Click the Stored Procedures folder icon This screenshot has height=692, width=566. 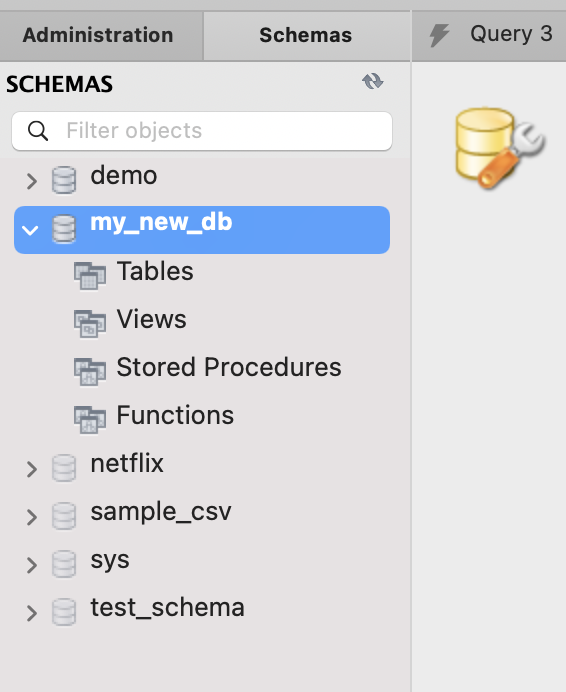[x=90, y=372]
